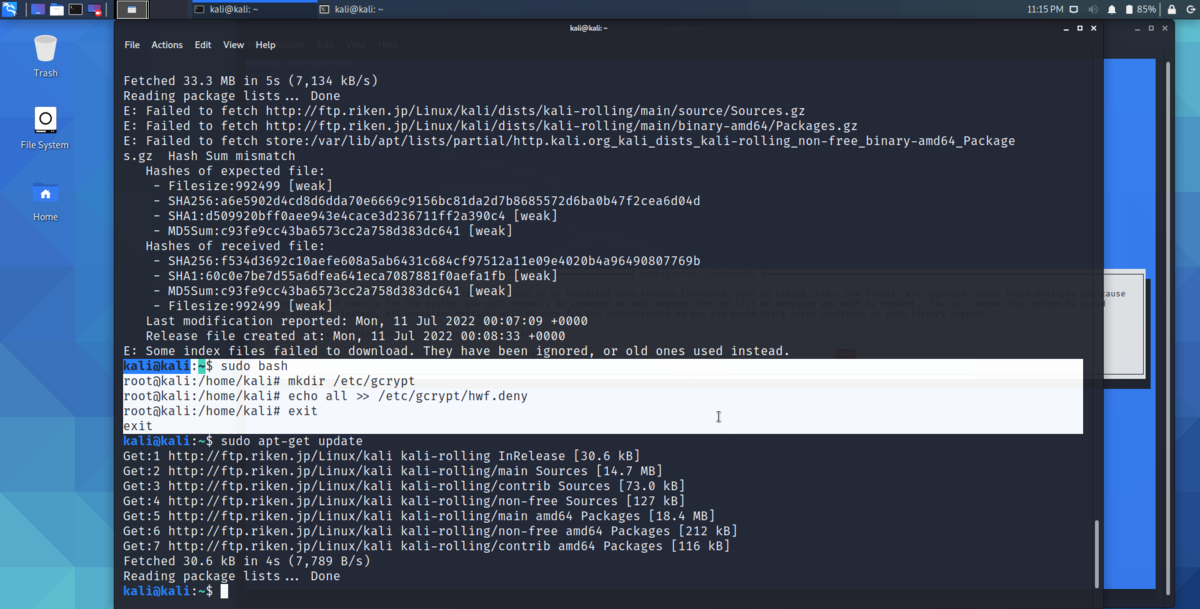The height and width of the screenshot is (609, 1200).
Task: Open the terminal Edit menu
Action: (203, 45)
